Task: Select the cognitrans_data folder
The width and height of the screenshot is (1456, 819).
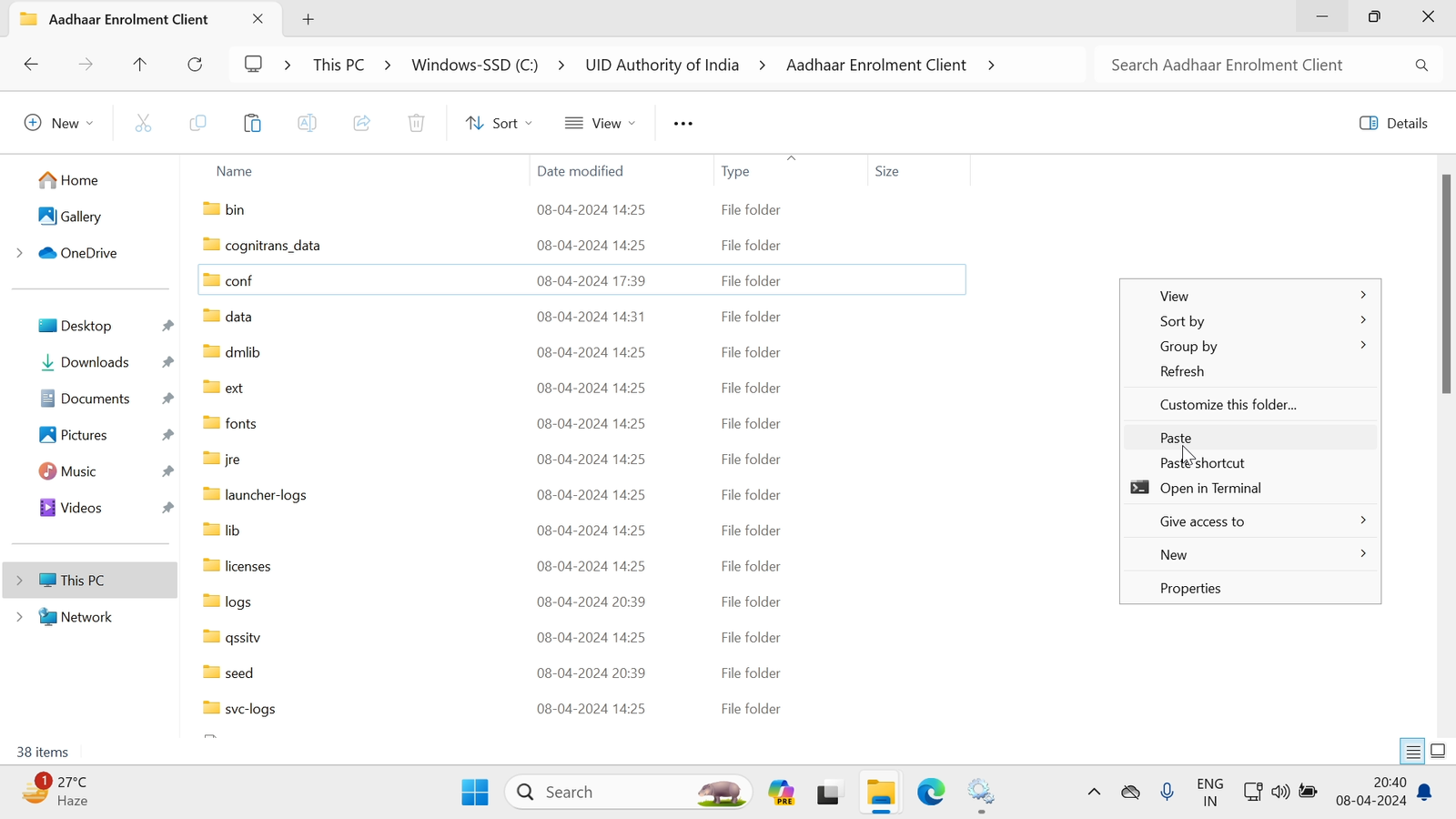Action: click(581, 245)
